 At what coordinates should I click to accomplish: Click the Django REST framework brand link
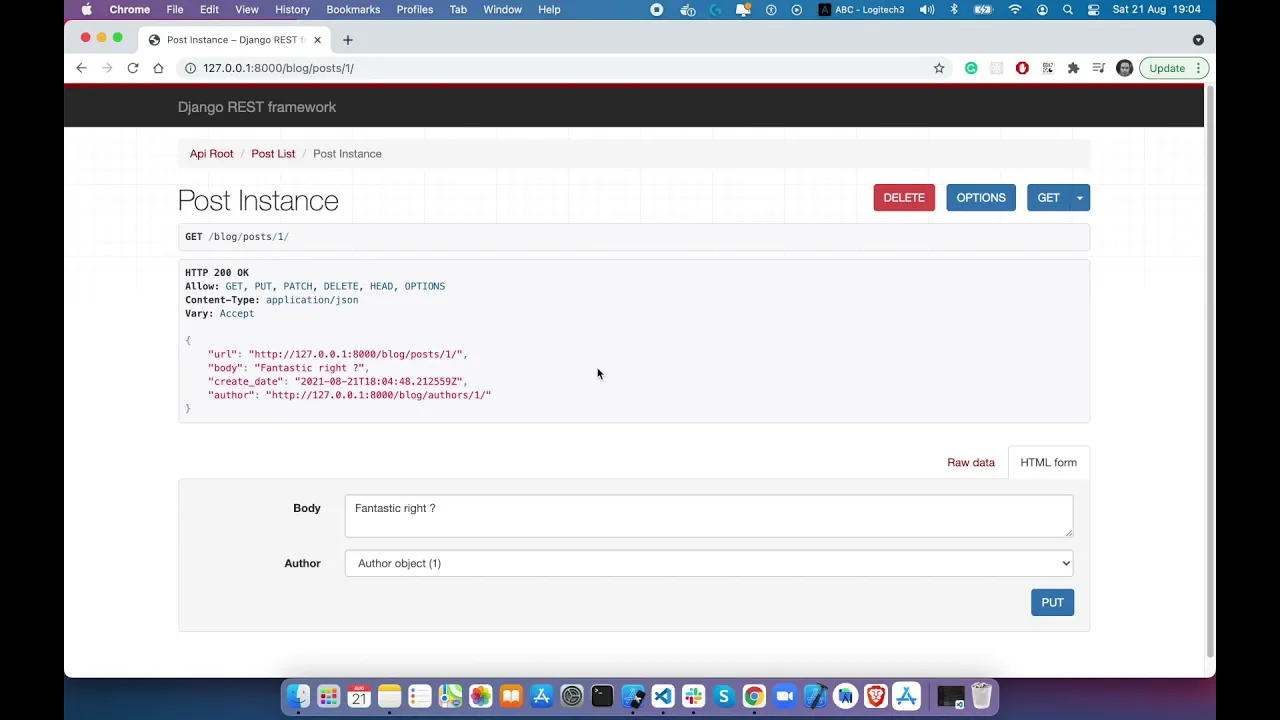[257, 107]
